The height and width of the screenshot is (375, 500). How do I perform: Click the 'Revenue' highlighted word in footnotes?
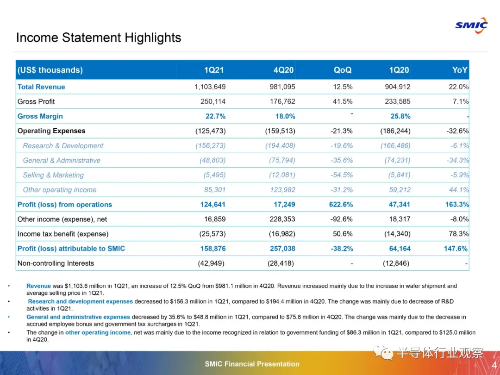click(39, 286)
